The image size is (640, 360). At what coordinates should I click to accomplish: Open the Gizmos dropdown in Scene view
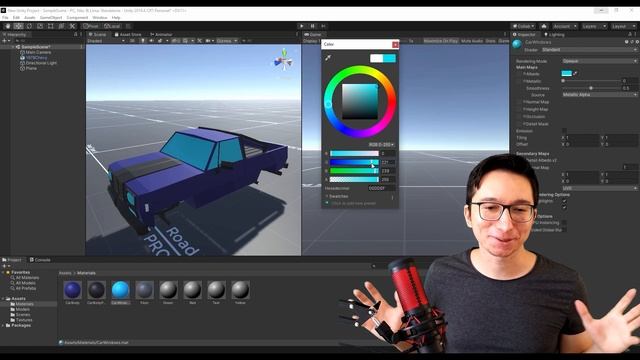227,41
